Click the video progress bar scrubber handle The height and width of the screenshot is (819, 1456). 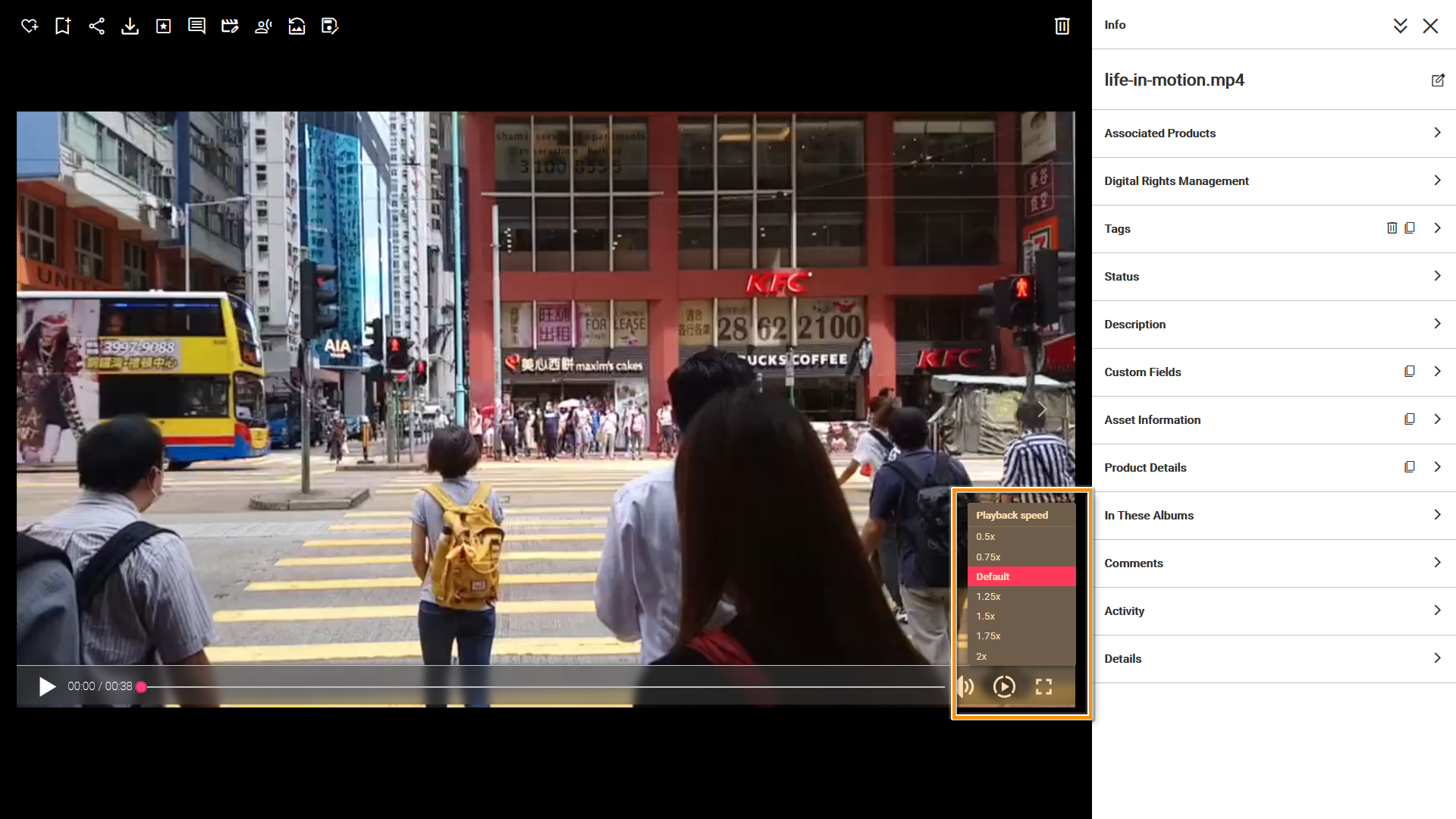pyautogui.click(x=141, y=687)
